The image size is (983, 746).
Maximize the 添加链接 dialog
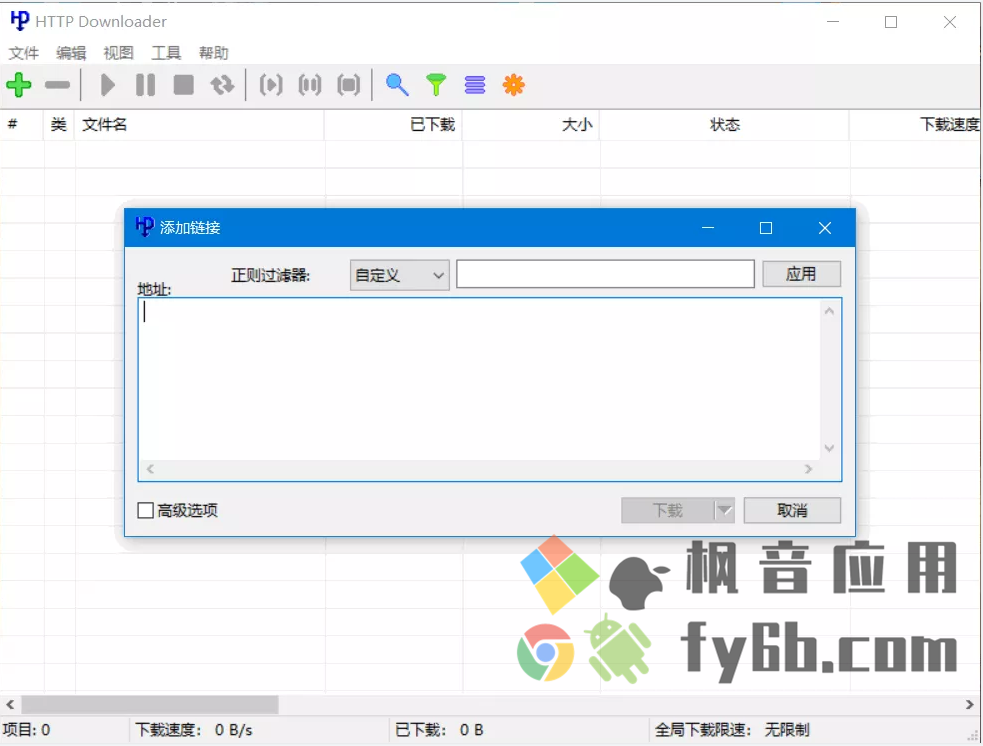coord(765,228)
